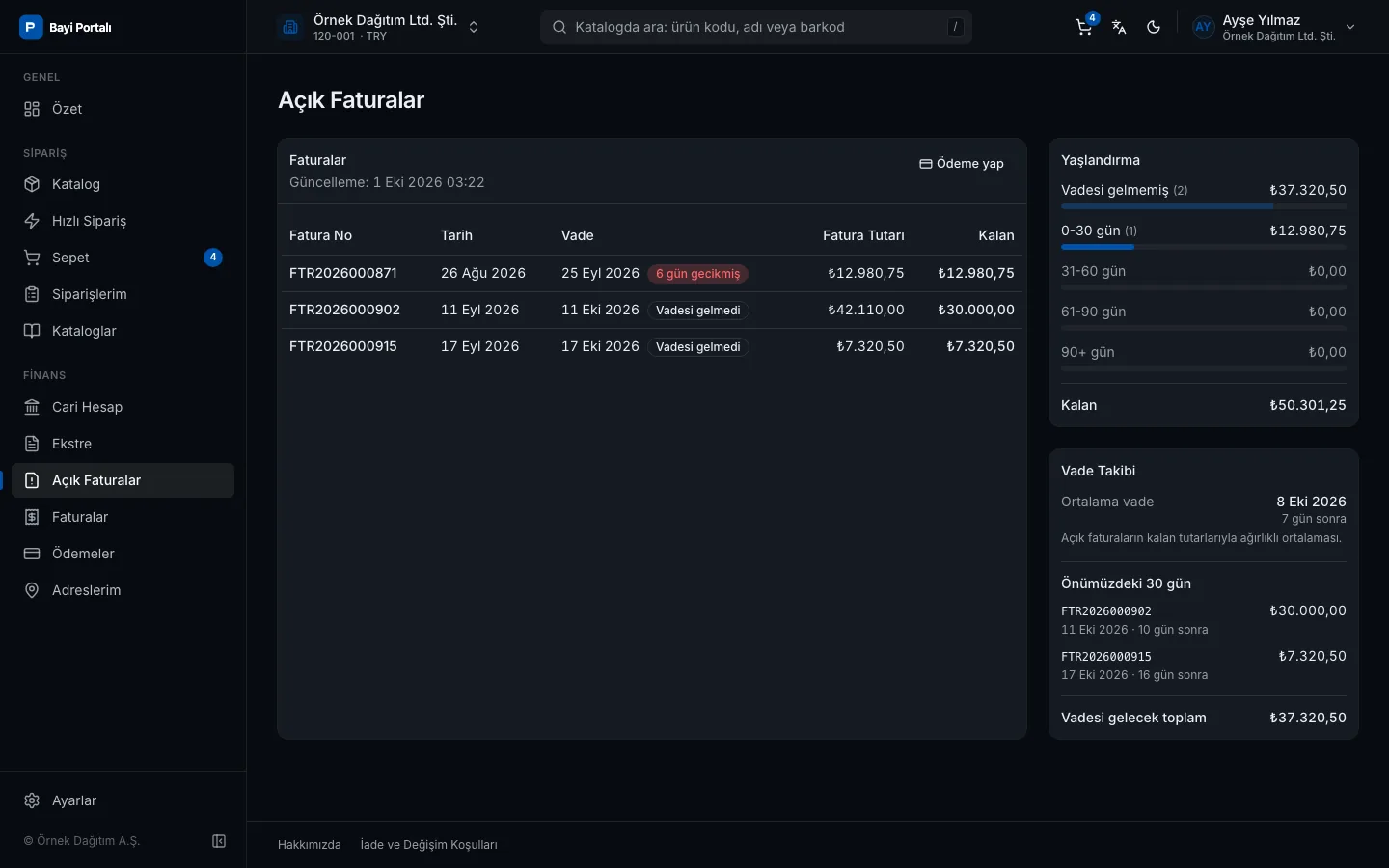Go to Siparişlerim page

click(123, 294)
